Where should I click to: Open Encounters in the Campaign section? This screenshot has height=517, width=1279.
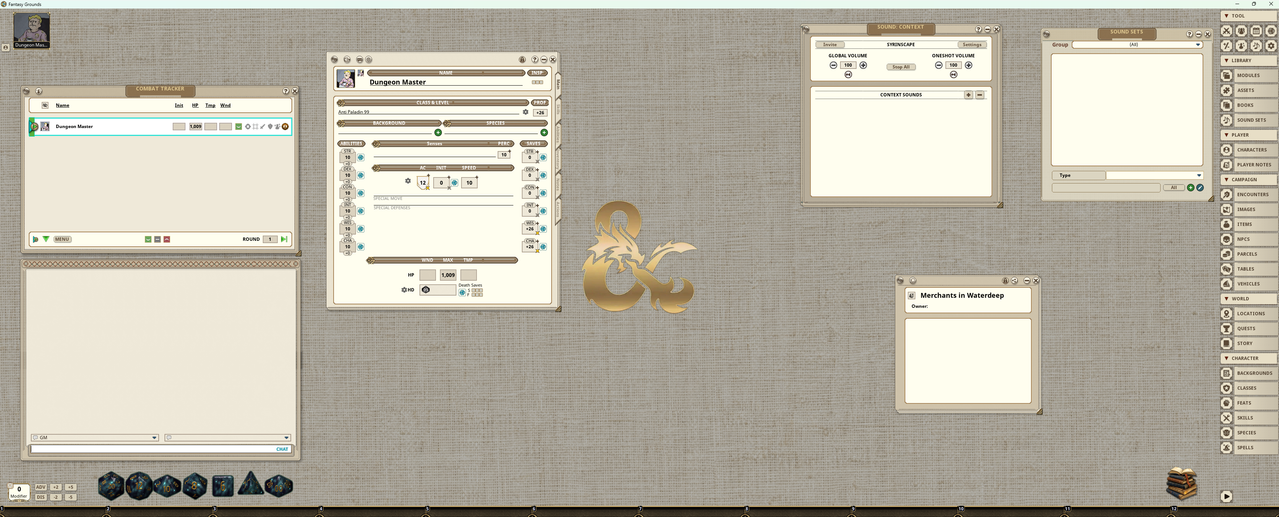1249,194
